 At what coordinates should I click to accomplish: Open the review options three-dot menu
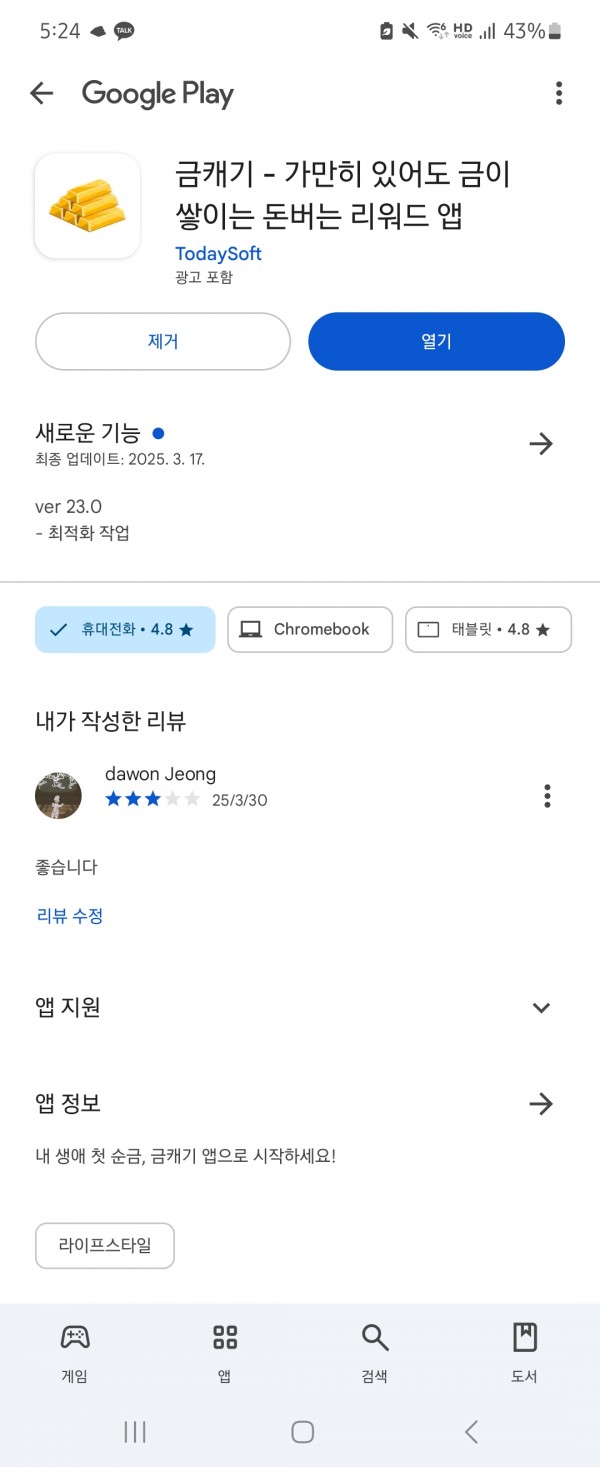[547, 796]
